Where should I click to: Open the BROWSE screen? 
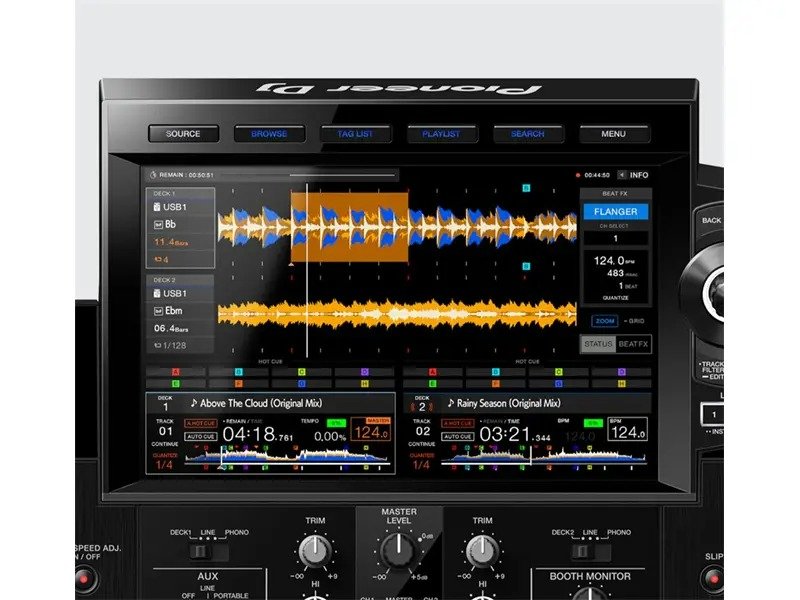pyautogui.click(x=269, y=132)
